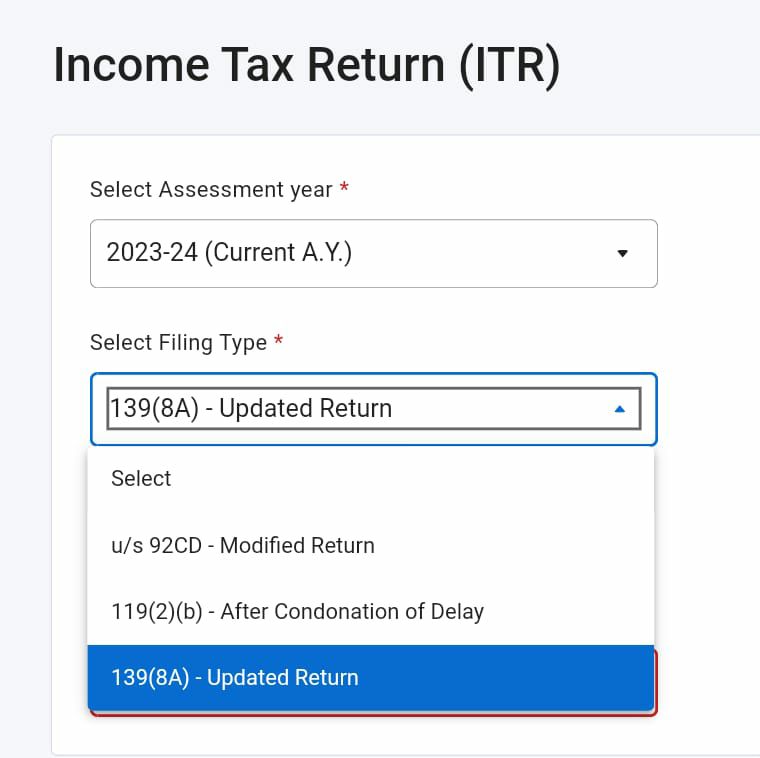Click the 'Select Filing Type' label
Image resolution: width=760 pixels, height=758 pixels.
point(178,343)
